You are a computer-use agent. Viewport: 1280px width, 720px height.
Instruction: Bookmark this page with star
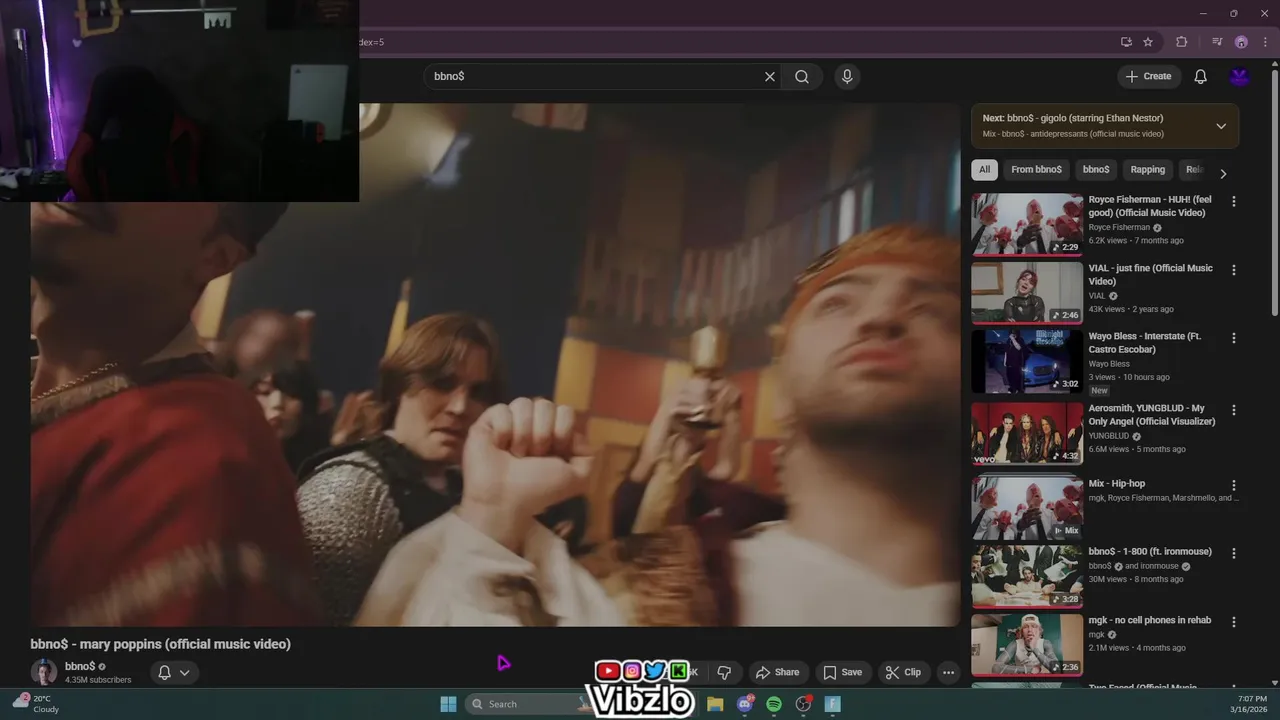point(1148,42)
